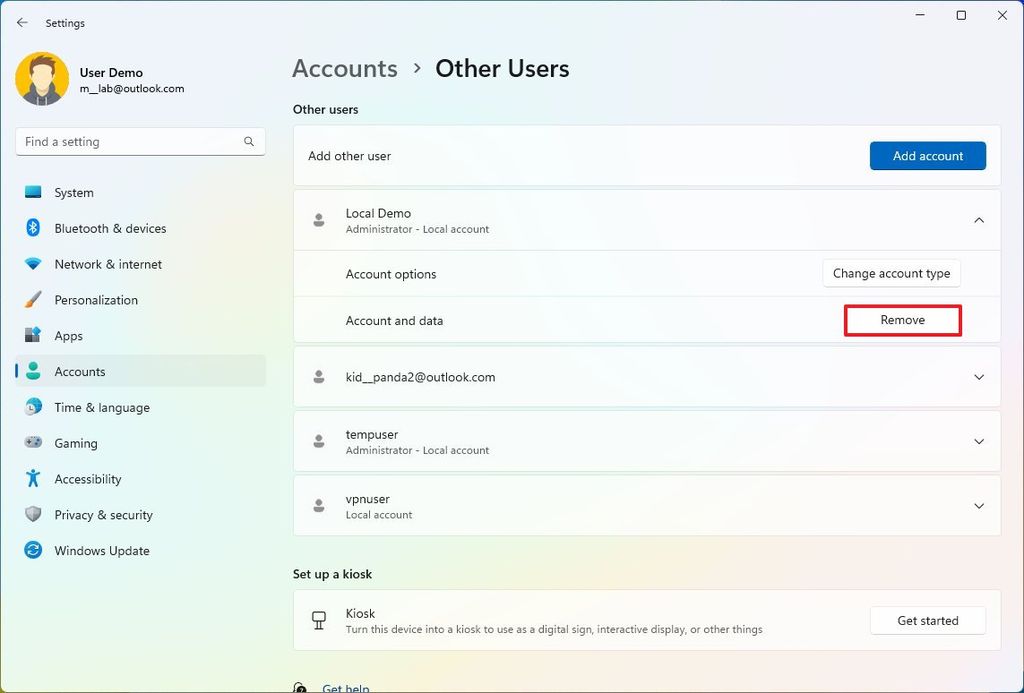Select the Time & language globe icon

[33, 407]
